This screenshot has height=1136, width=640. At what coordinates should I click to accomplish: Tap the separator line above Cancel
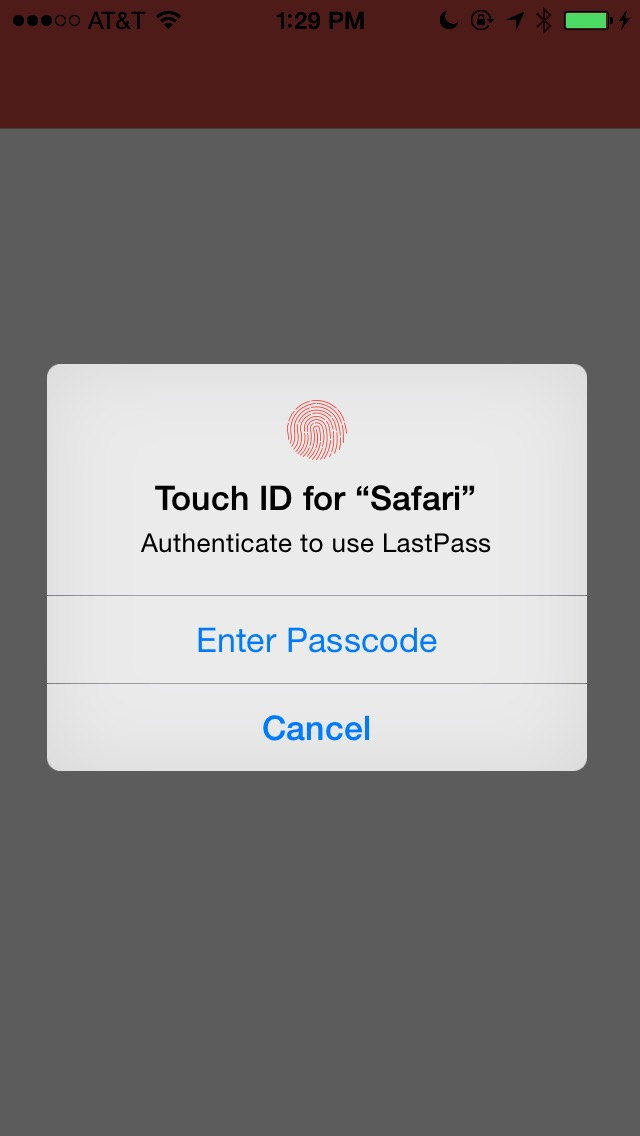point(317,683)
